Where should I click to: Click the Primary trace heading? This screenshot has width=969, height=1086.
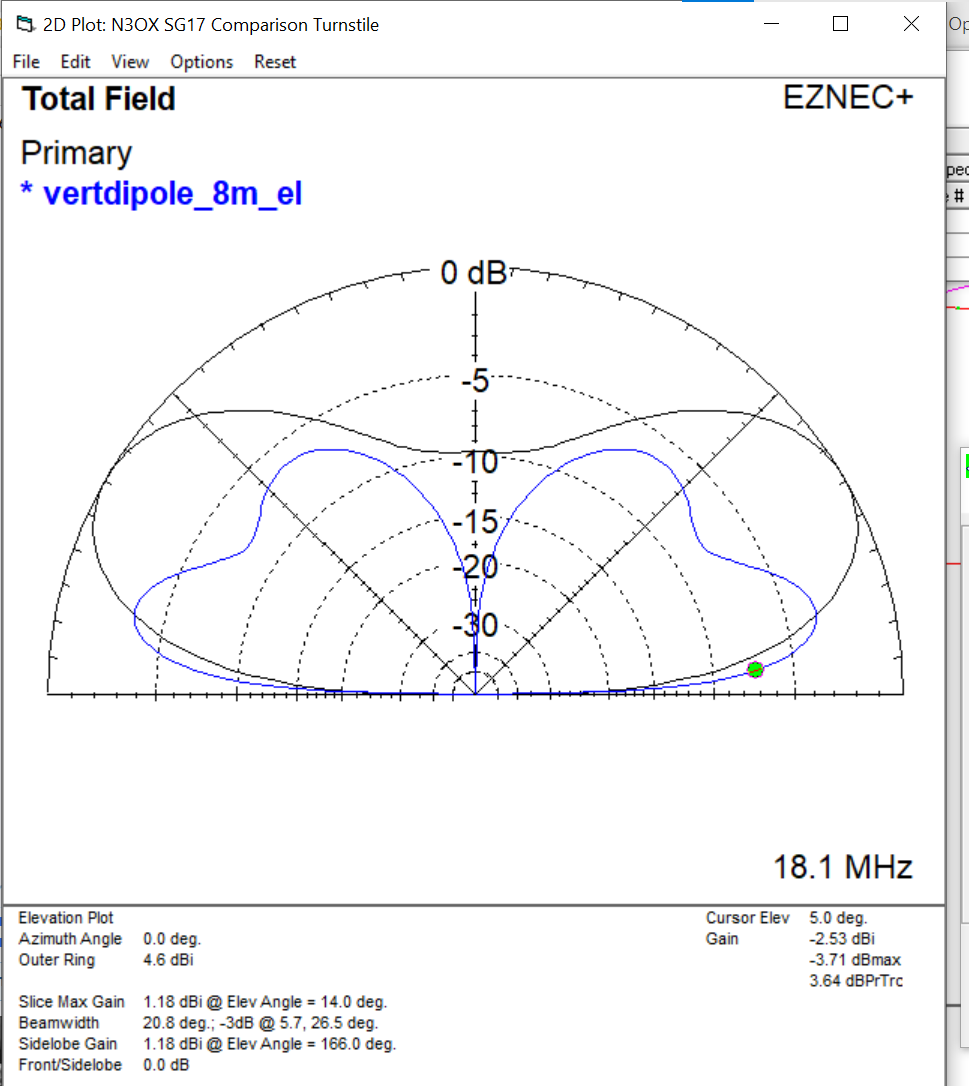[x=76, y=153]
